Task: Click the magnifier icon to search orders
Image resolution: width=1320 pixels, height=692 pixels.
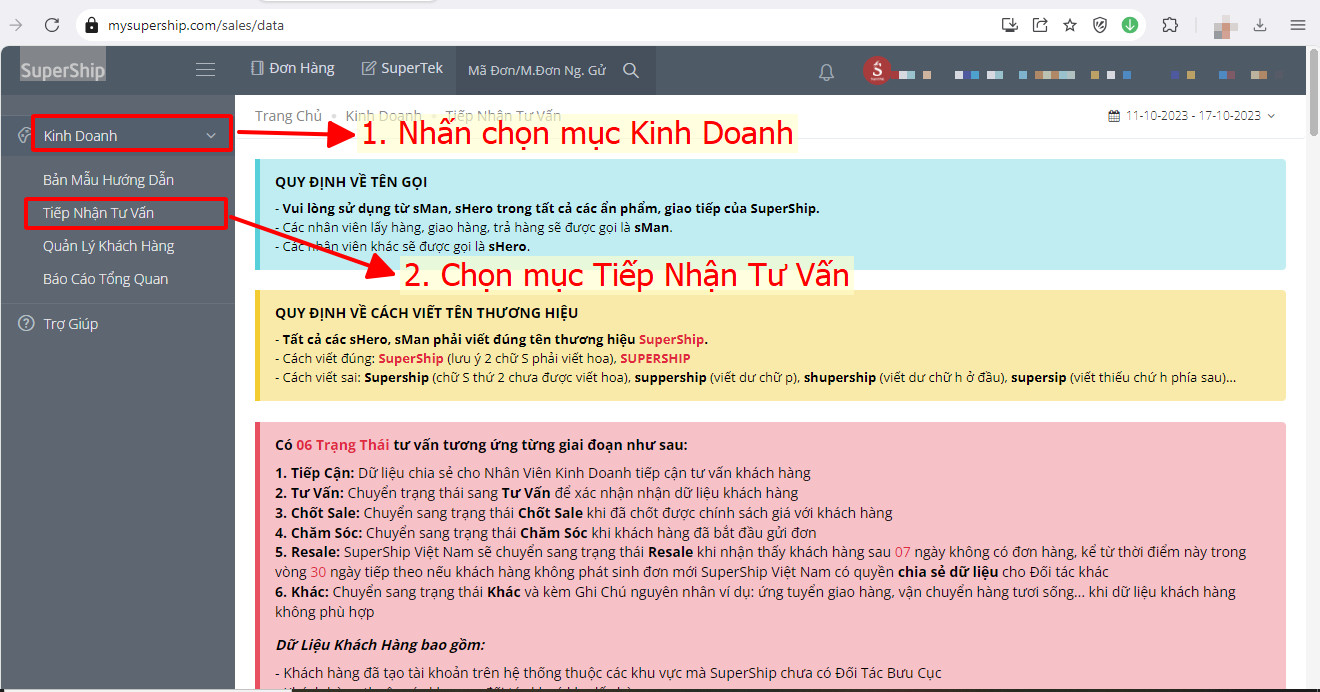Action: 631,70
